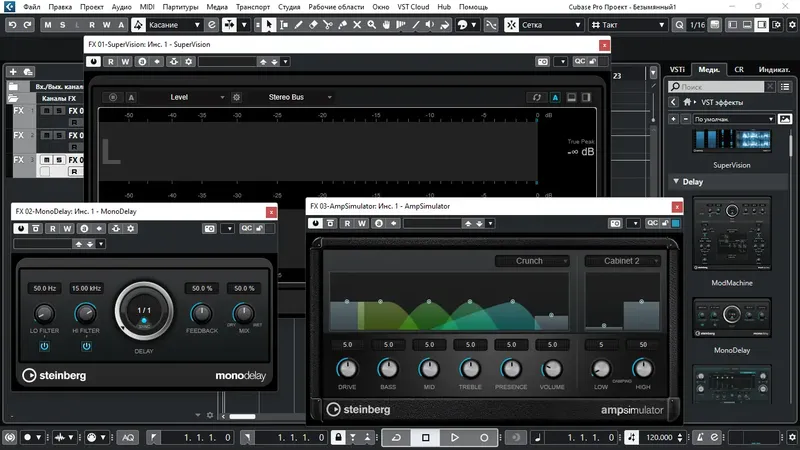Screen dimensions: 800x450
Task: Click the camera icon in MonoDelay window
Action: 209,229
